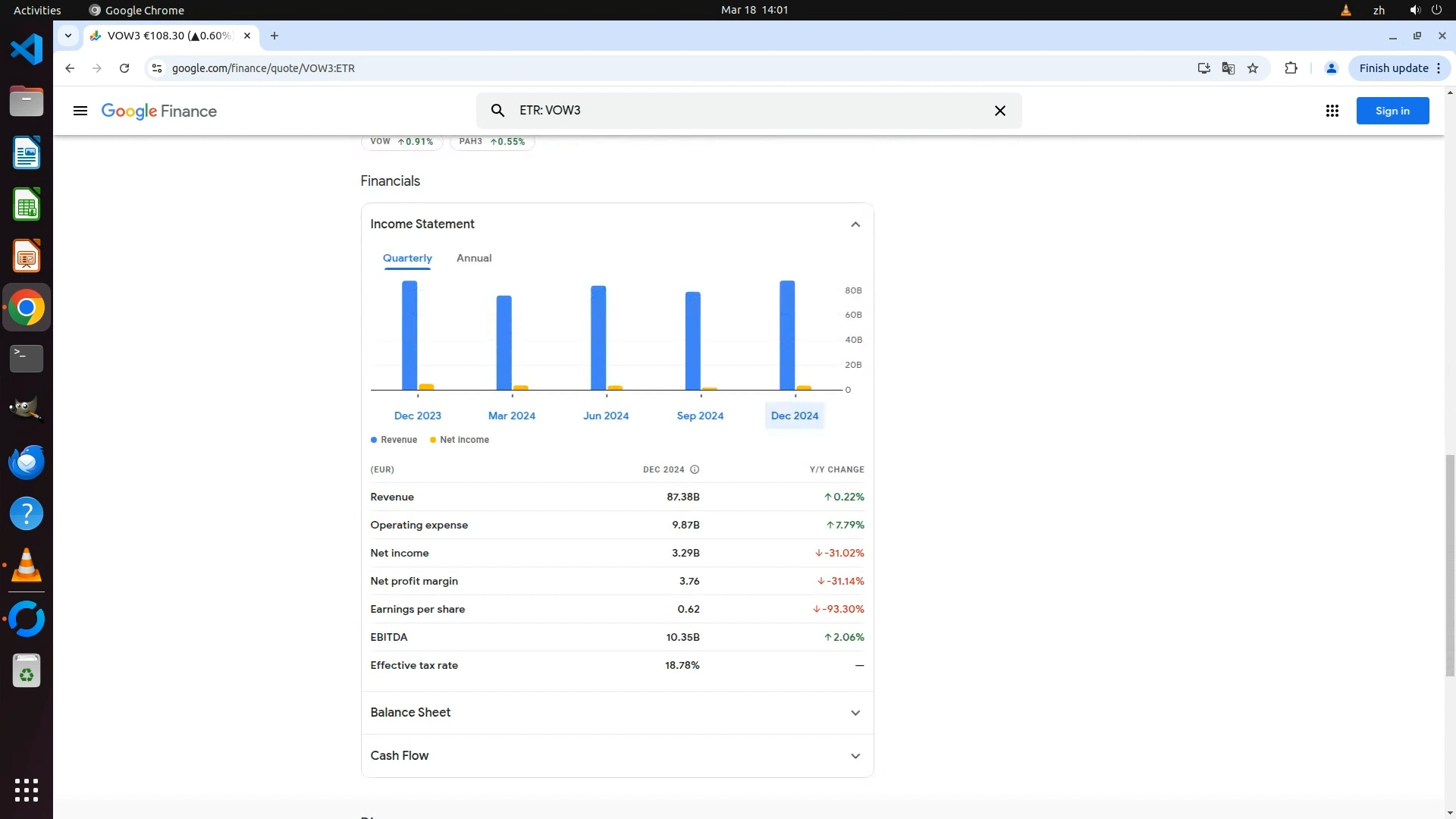Expand the Balance Sheet section
This screenshot has height=819, width=1456.
click(x=855, y=713)
